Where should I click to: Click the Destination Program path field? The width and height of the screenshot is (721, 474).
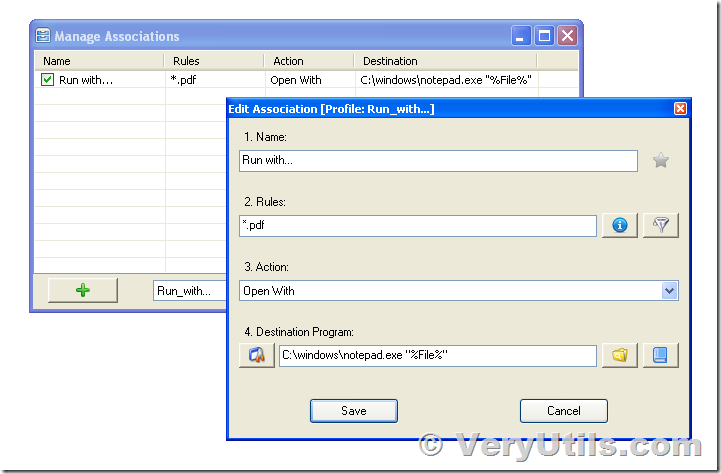(438, 355)
